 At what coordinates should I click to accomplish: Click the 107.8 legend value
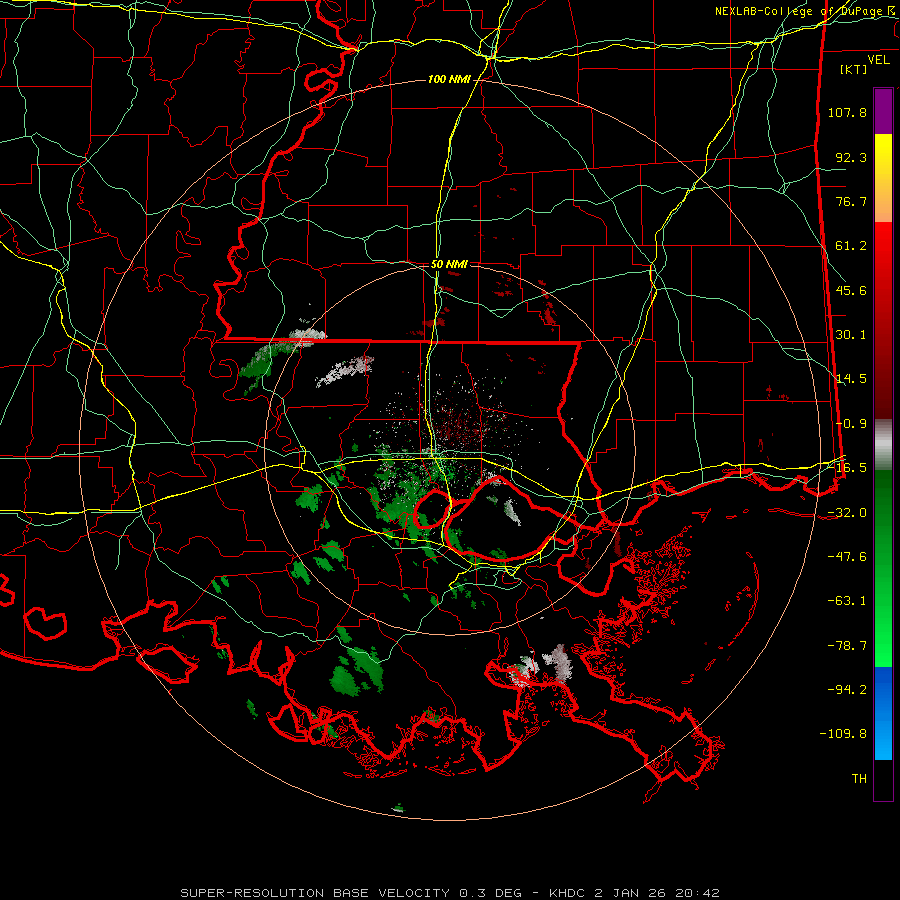847,112
